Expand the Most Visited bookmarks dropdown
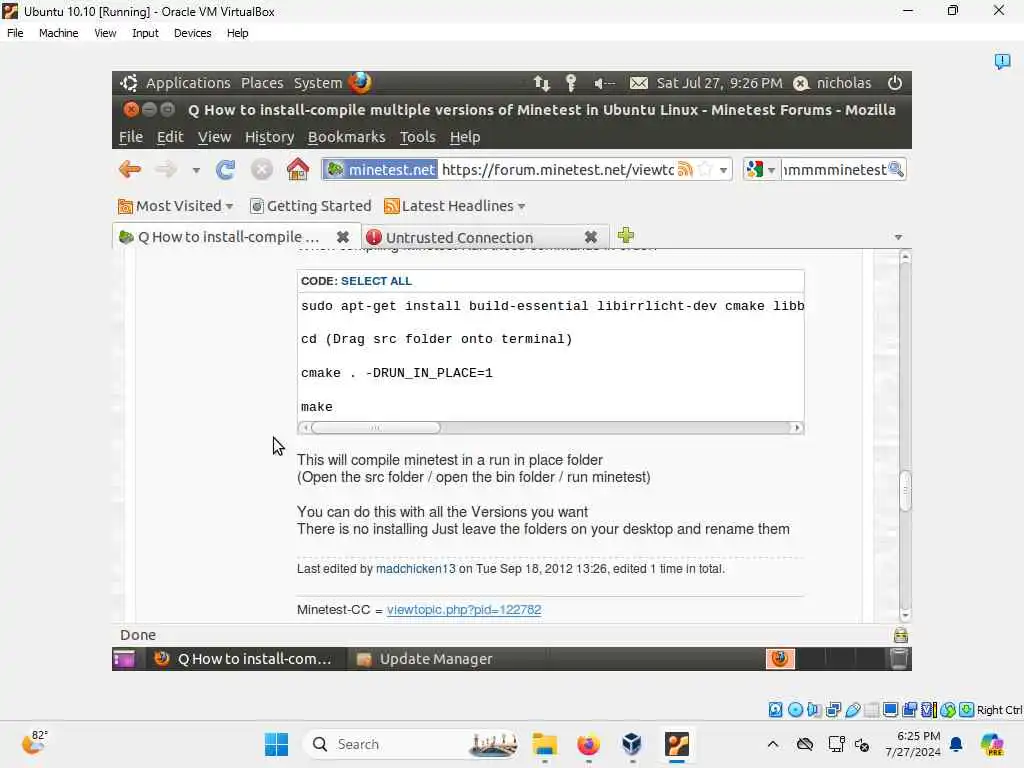The width and height of the screenshot is (1024, 768). [229, 206]
